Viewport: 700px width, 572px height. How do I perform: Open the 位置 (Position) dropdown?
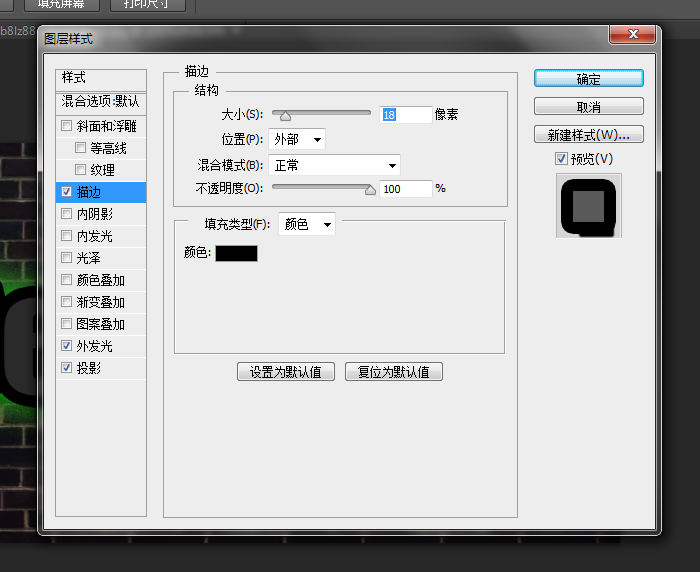pos(297,139)
